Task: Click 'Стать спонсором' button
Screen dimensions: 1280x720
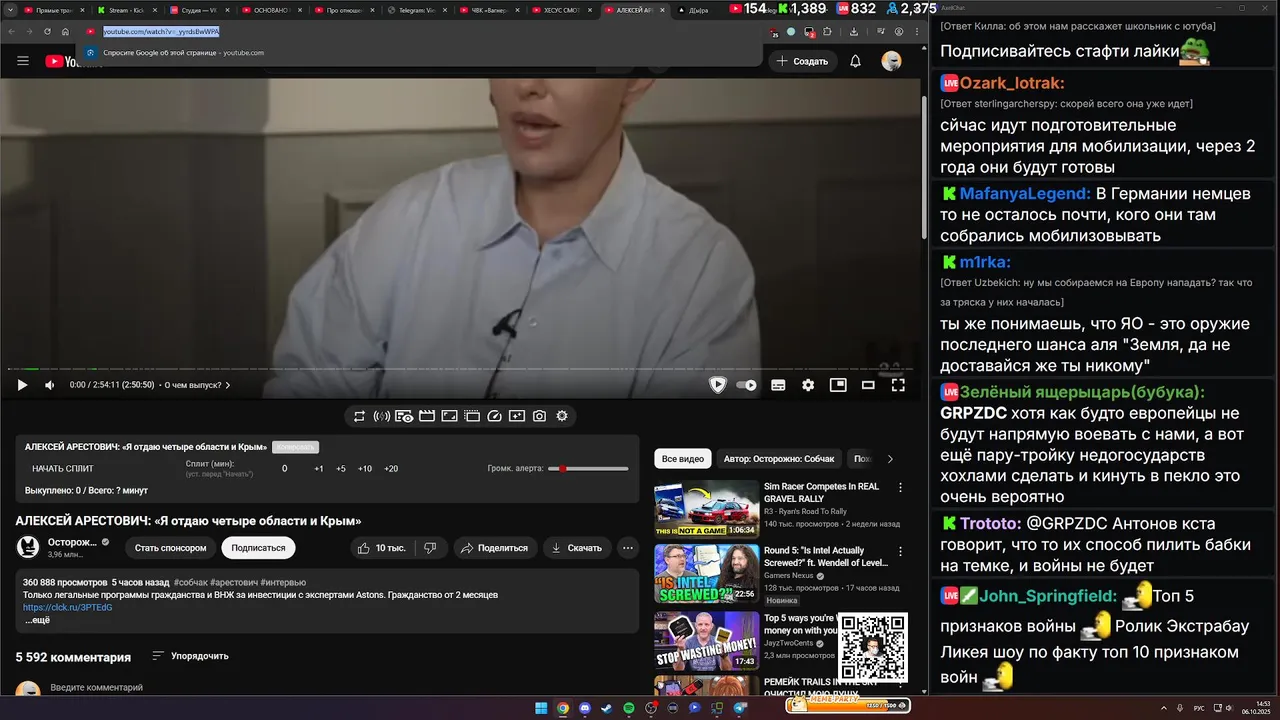Action: click(x=171, y=548)
